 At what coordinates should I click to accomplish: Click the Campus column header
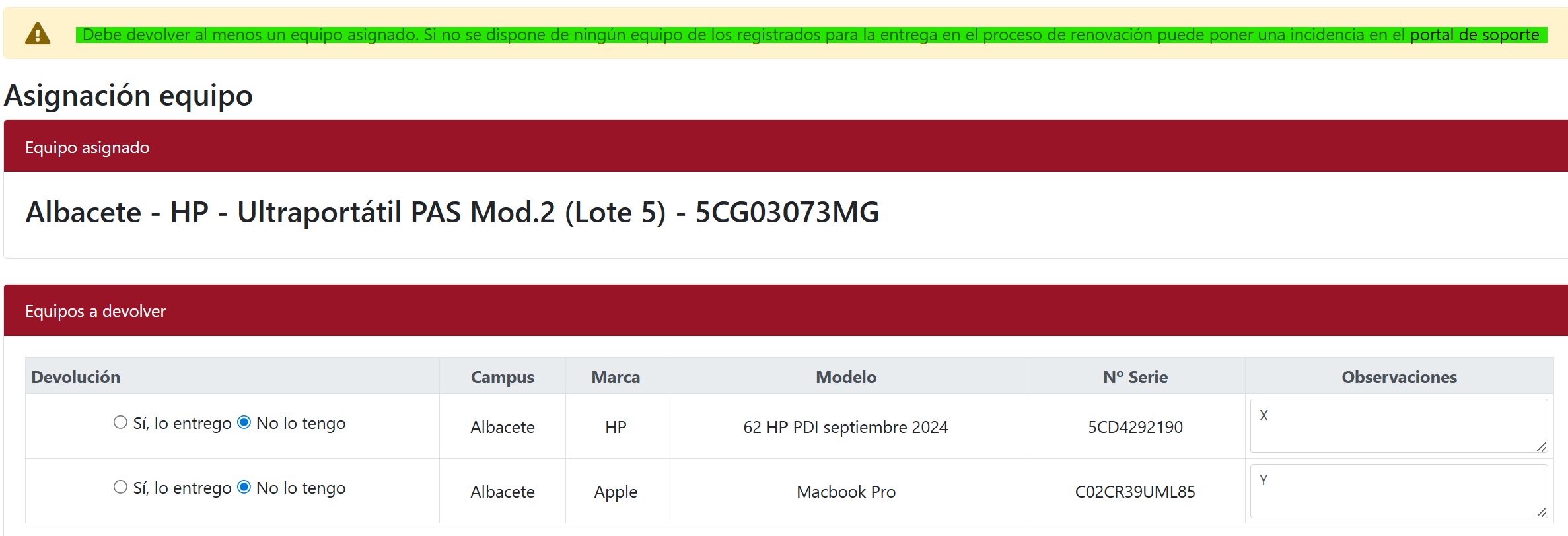tap(502, 377)
